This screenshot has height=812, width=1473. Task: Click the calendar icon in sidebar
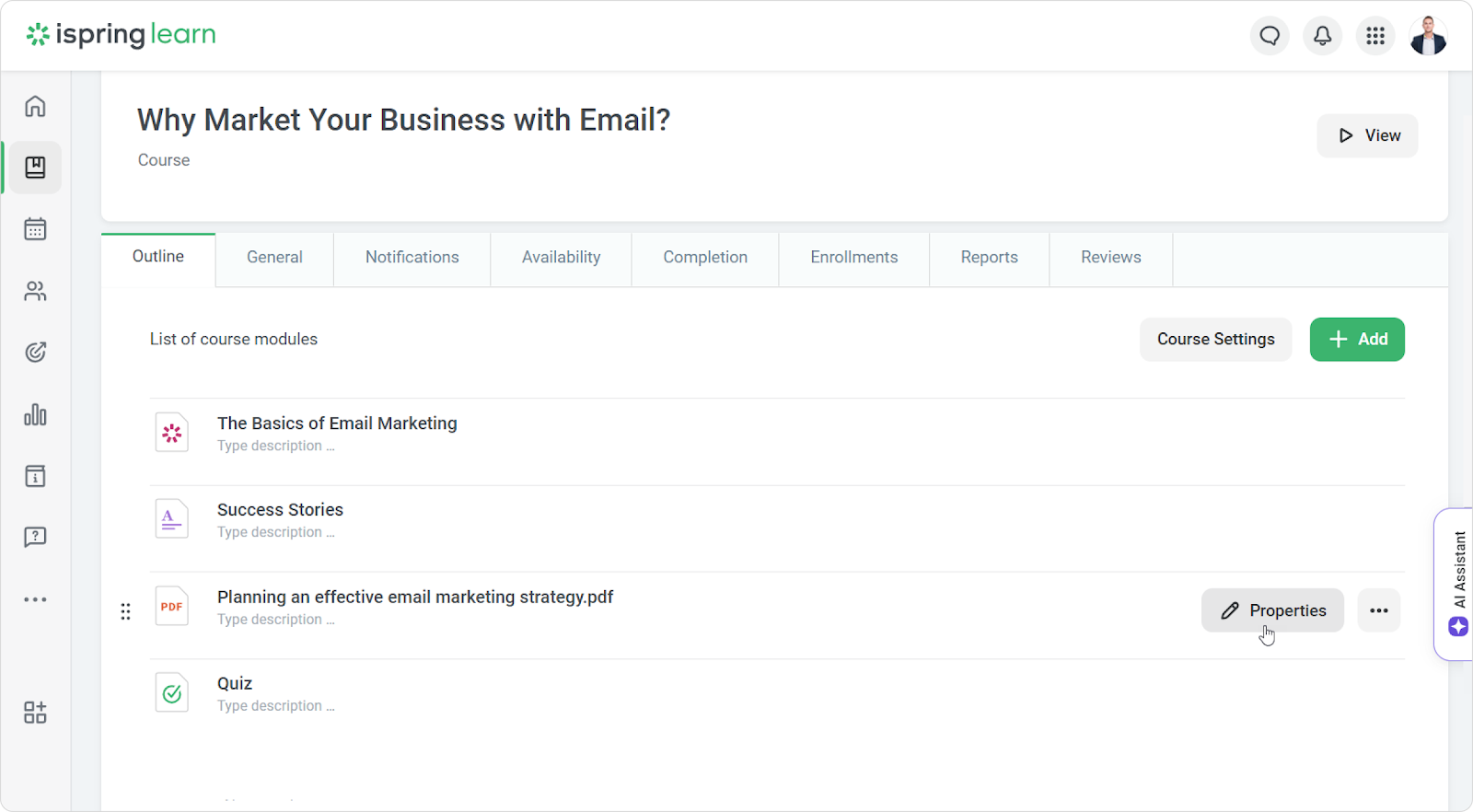coord(35,229)
